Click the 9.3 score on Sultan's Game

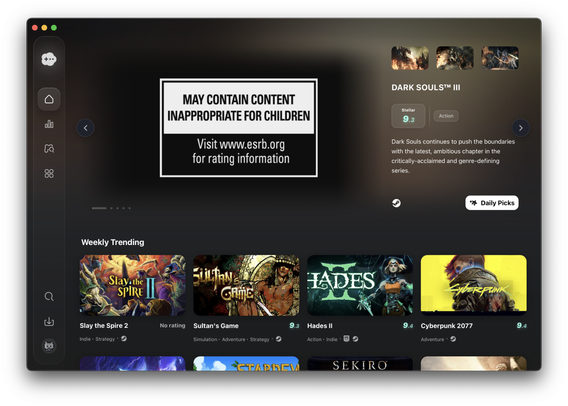[294, 326]
